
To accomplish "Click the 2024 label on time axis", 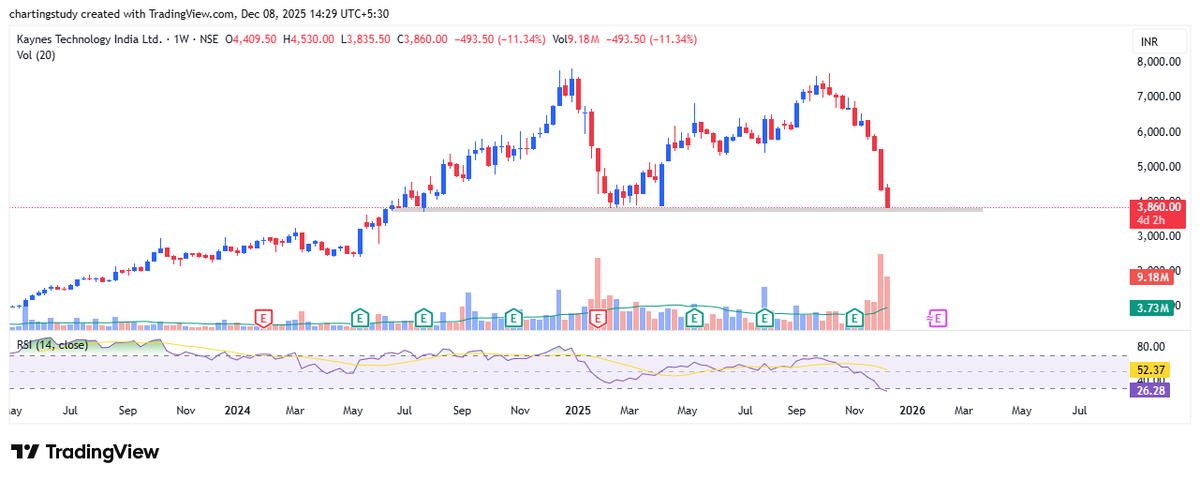I will click(237, 411).
